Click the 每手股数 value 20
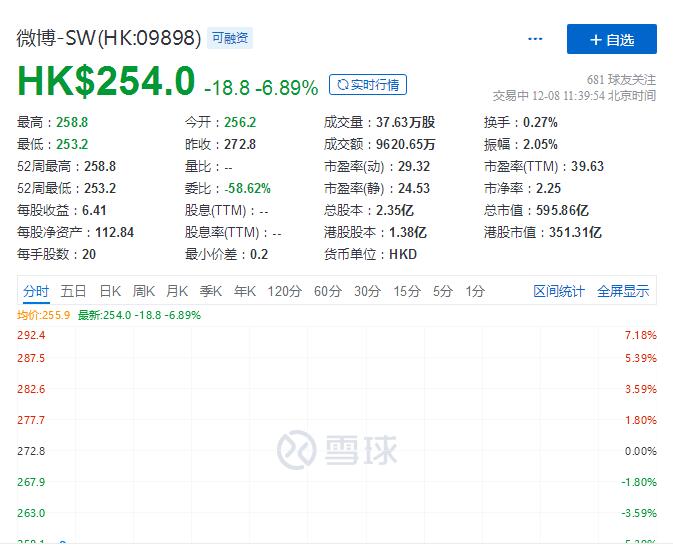Image resolution: width=673 pixels, height=559 pixels. click(89, 255)
